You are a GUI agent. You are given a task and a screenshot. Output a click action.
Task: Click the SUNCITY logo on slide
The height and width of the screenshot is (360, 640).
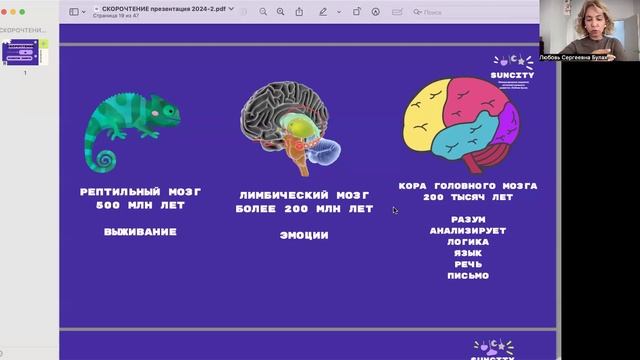513,72
